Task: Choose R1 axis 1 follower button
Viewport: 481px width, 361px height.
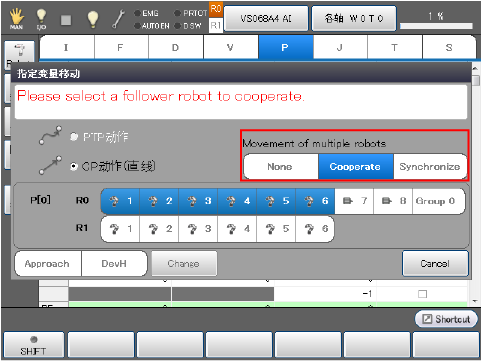Action: click(x=120, y=229)
